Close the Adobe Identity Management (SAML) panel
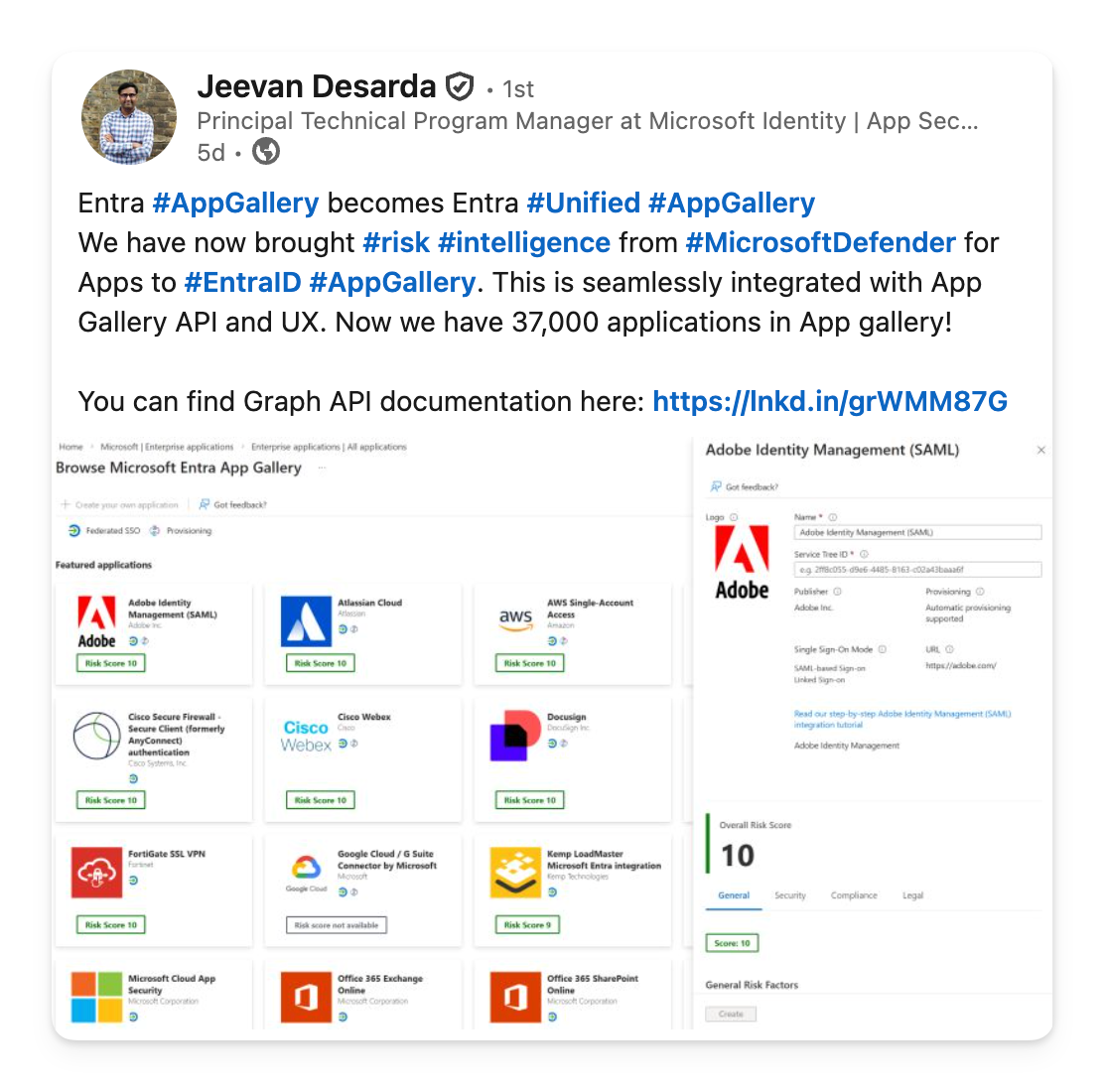1106x1092 pixels. pos(1041,450)
